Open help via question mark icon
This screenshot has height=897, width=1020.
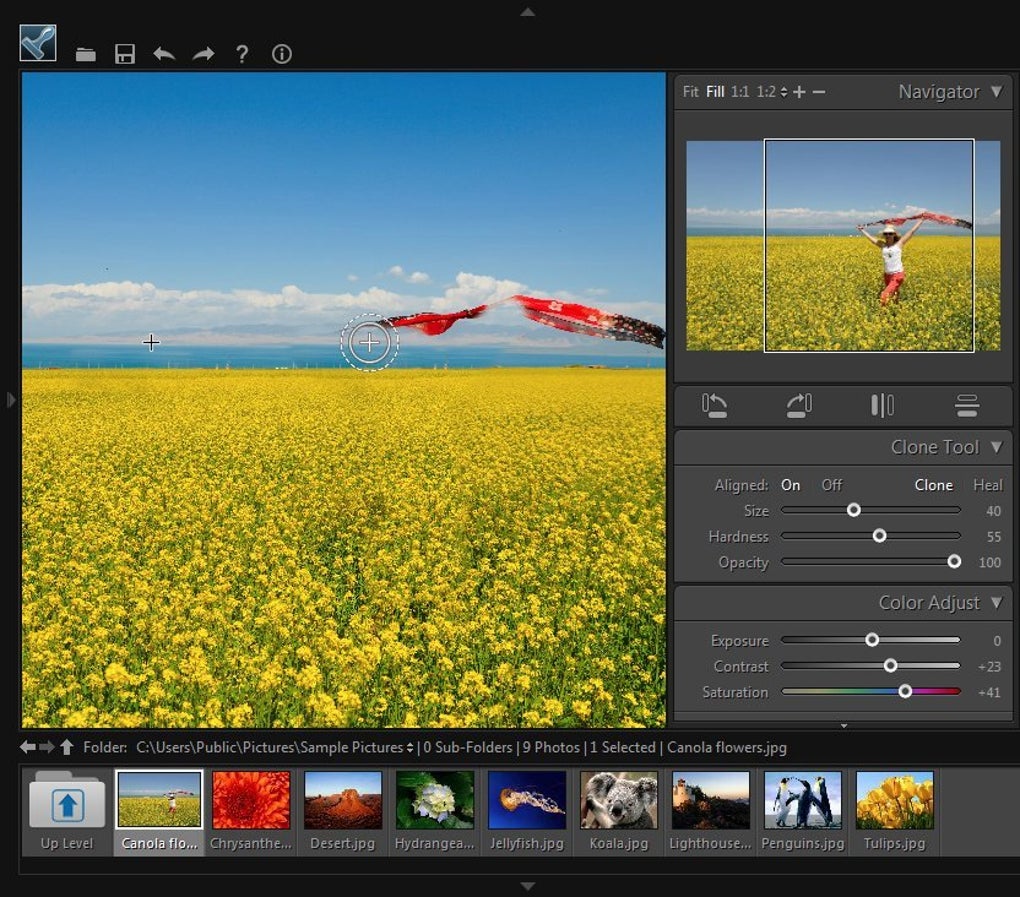[242, 54]
